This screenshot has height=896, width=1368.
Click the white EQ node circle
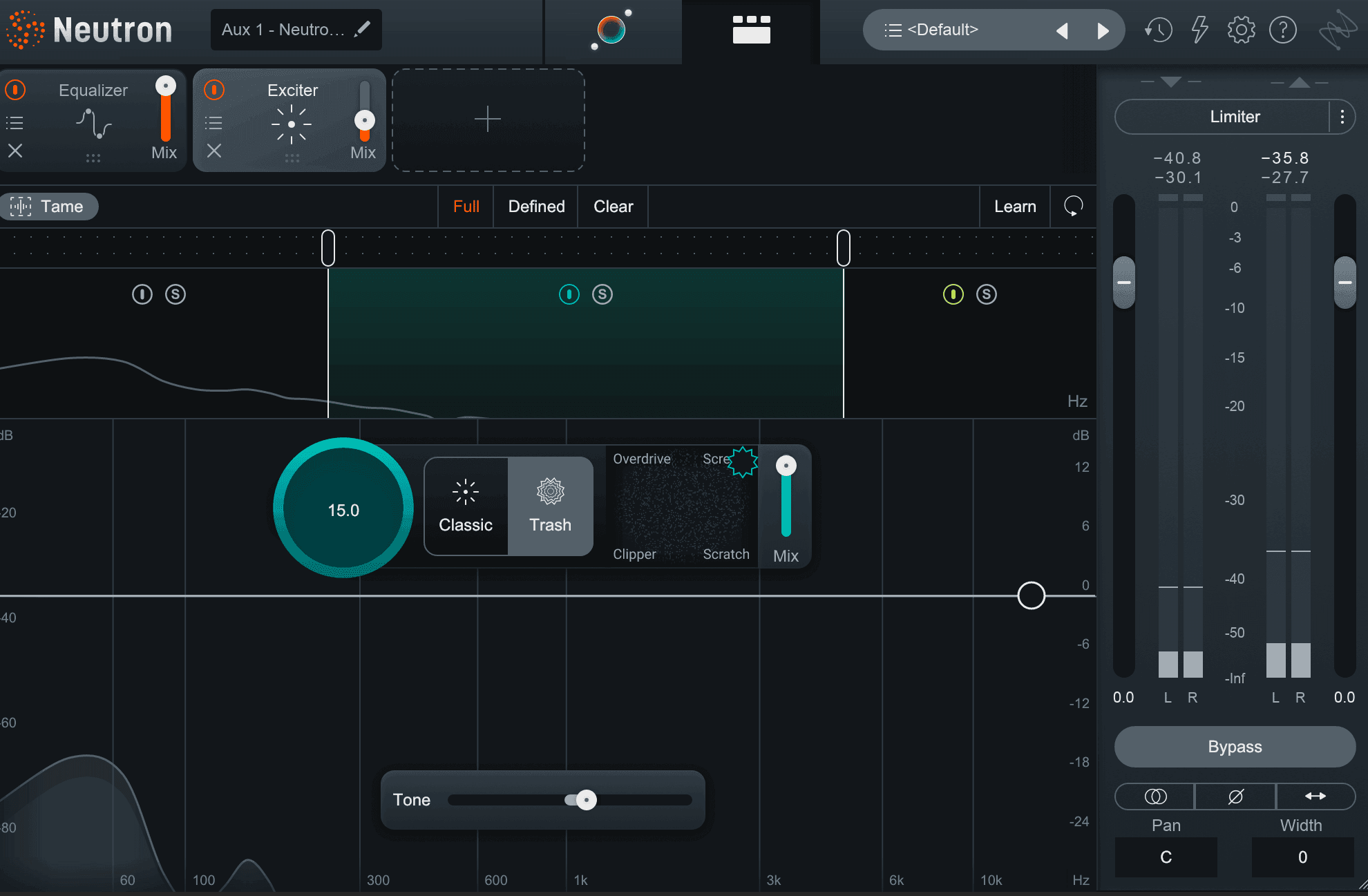1031,595
